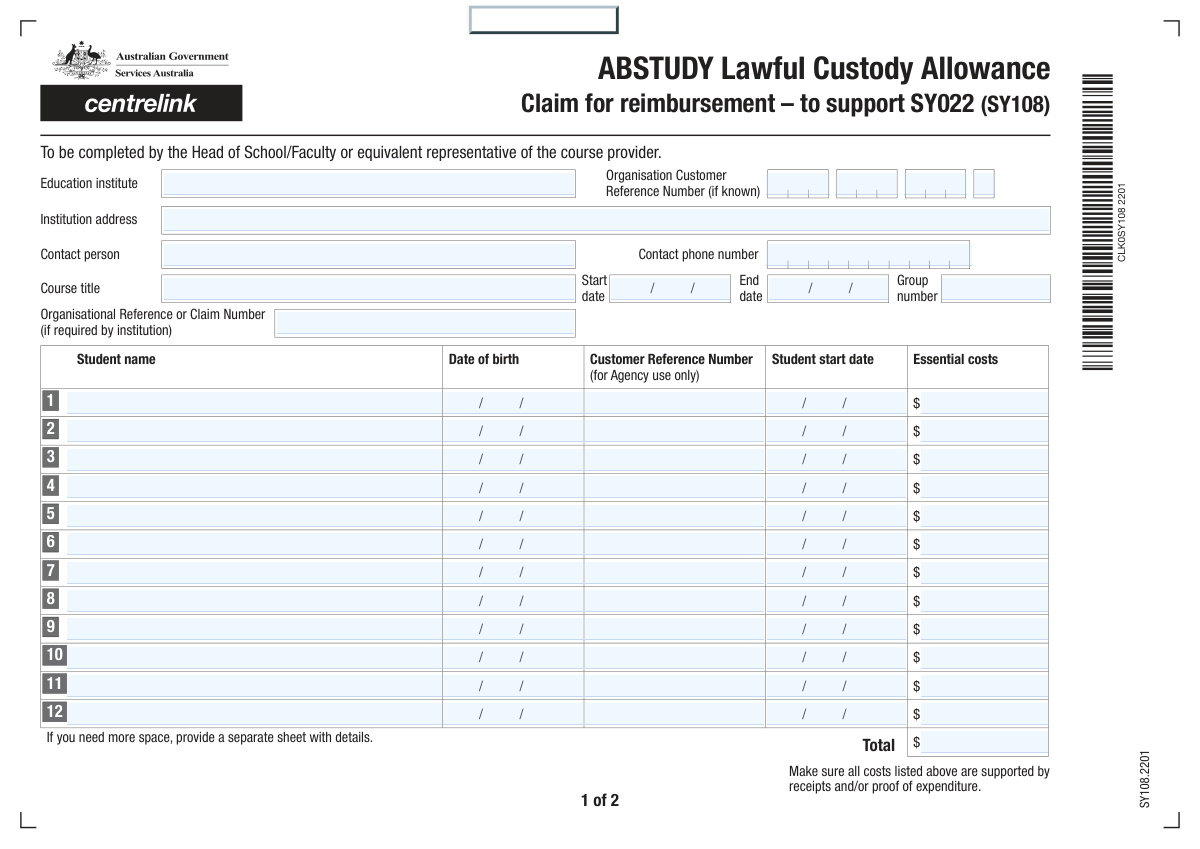The width and height of the screenshot is (1200, 849).
Task: Click Student name field in row 4
Action: pos(254,487)
